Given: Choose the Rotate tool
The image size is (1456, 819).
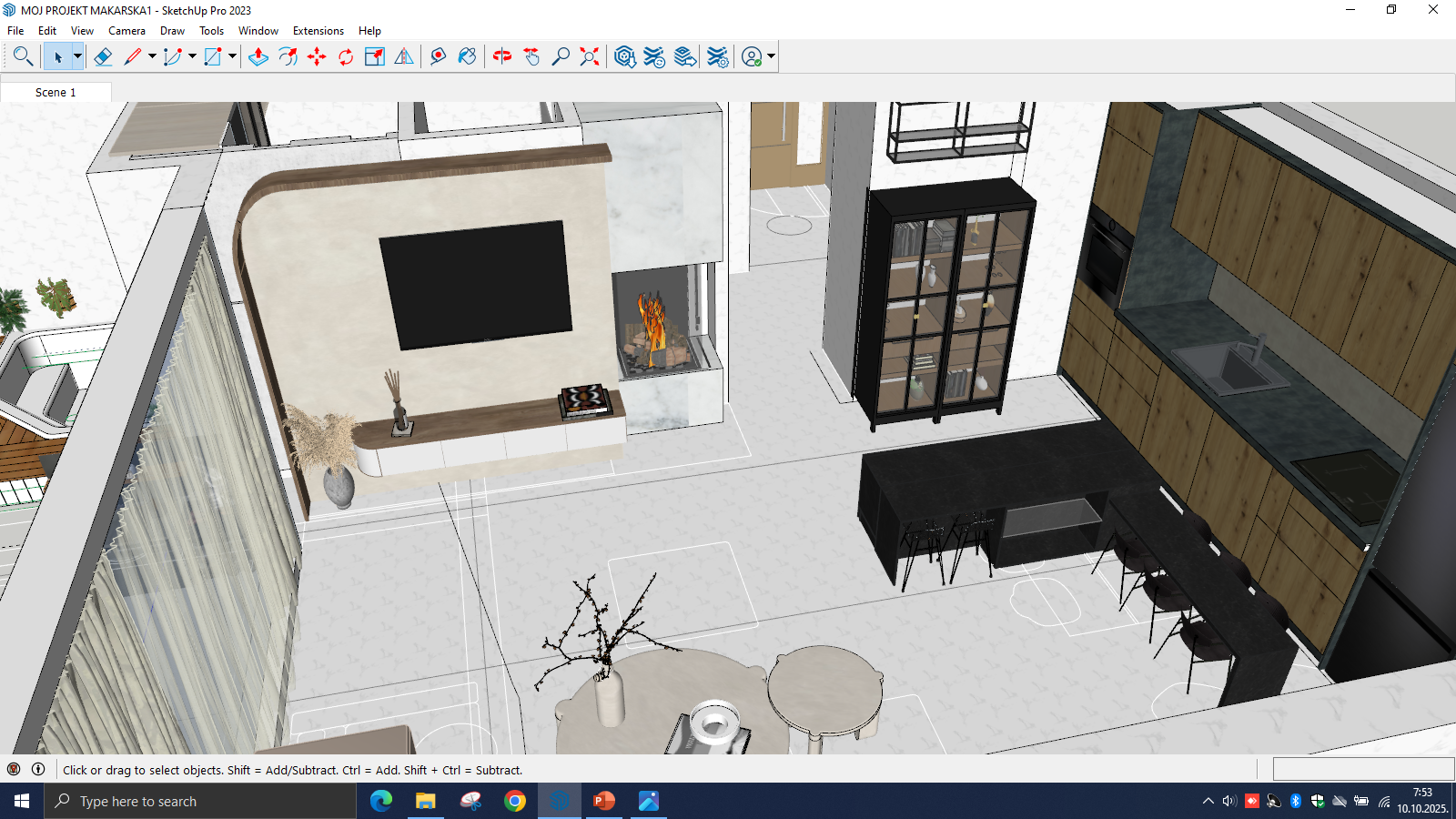Looking at the screenshot, I should pos(346,56).
